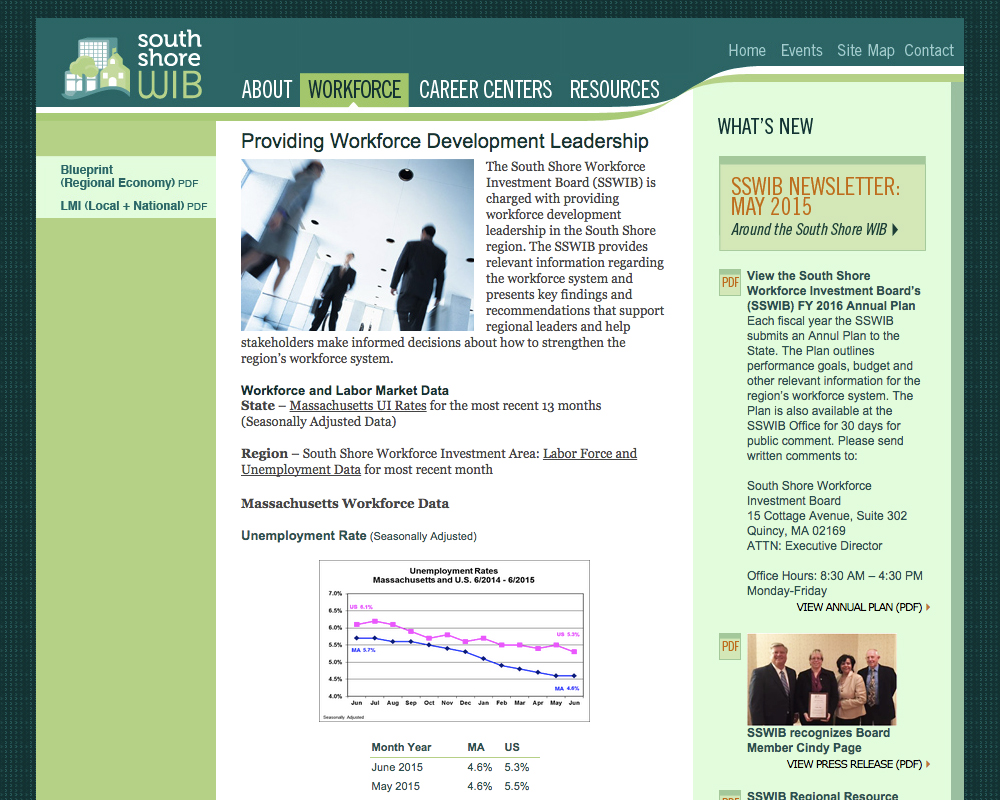Follow Labor Force and Unemployment Data link
Screen dimensions: 1000x800
pos(439,461)
